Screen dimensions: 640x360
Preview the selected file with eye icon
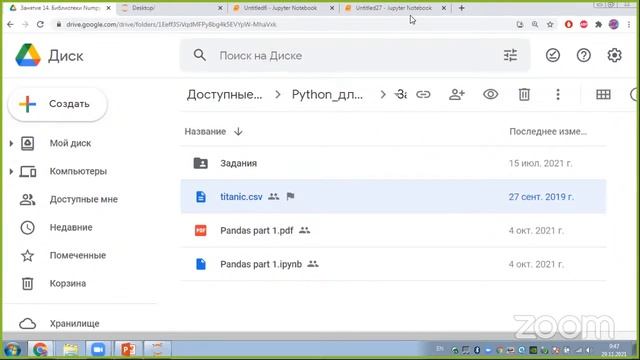pyautogui.click(x=491, y=95)
